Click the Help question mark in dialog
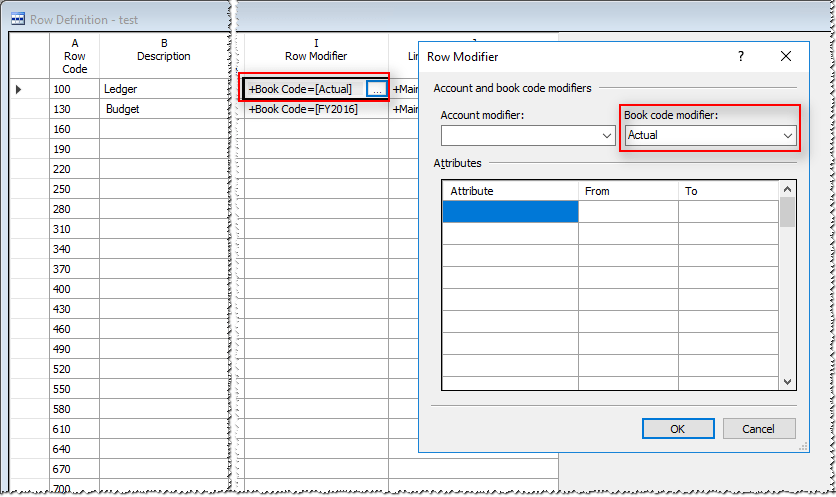This screenshot has width=836, height=497. pyautogui.click(x=741, y=57)
